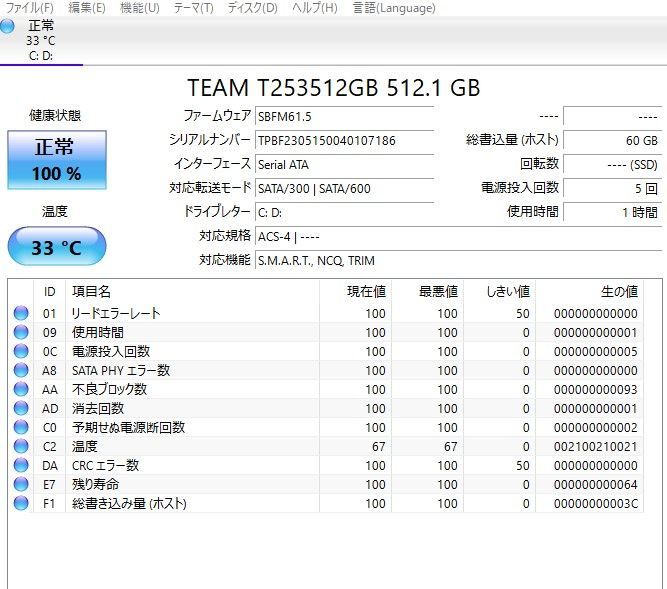This screenshot has width=667, height=589.
Task: Click the 項目名 column header
Action: 192,292
